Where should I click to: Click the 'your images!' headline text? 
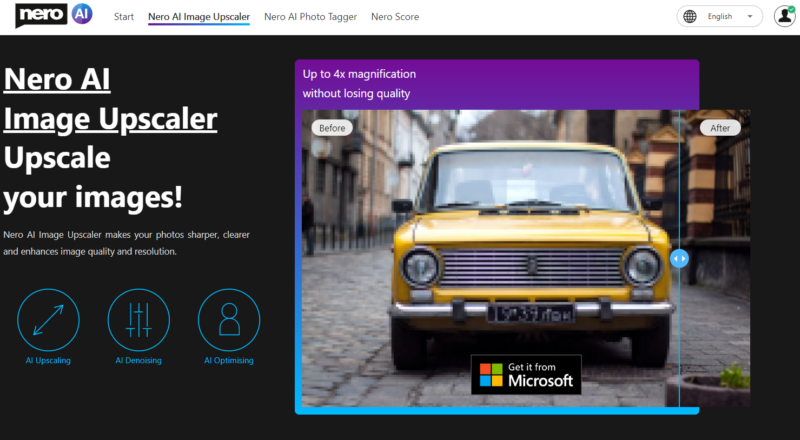click(x=93, y=198)
